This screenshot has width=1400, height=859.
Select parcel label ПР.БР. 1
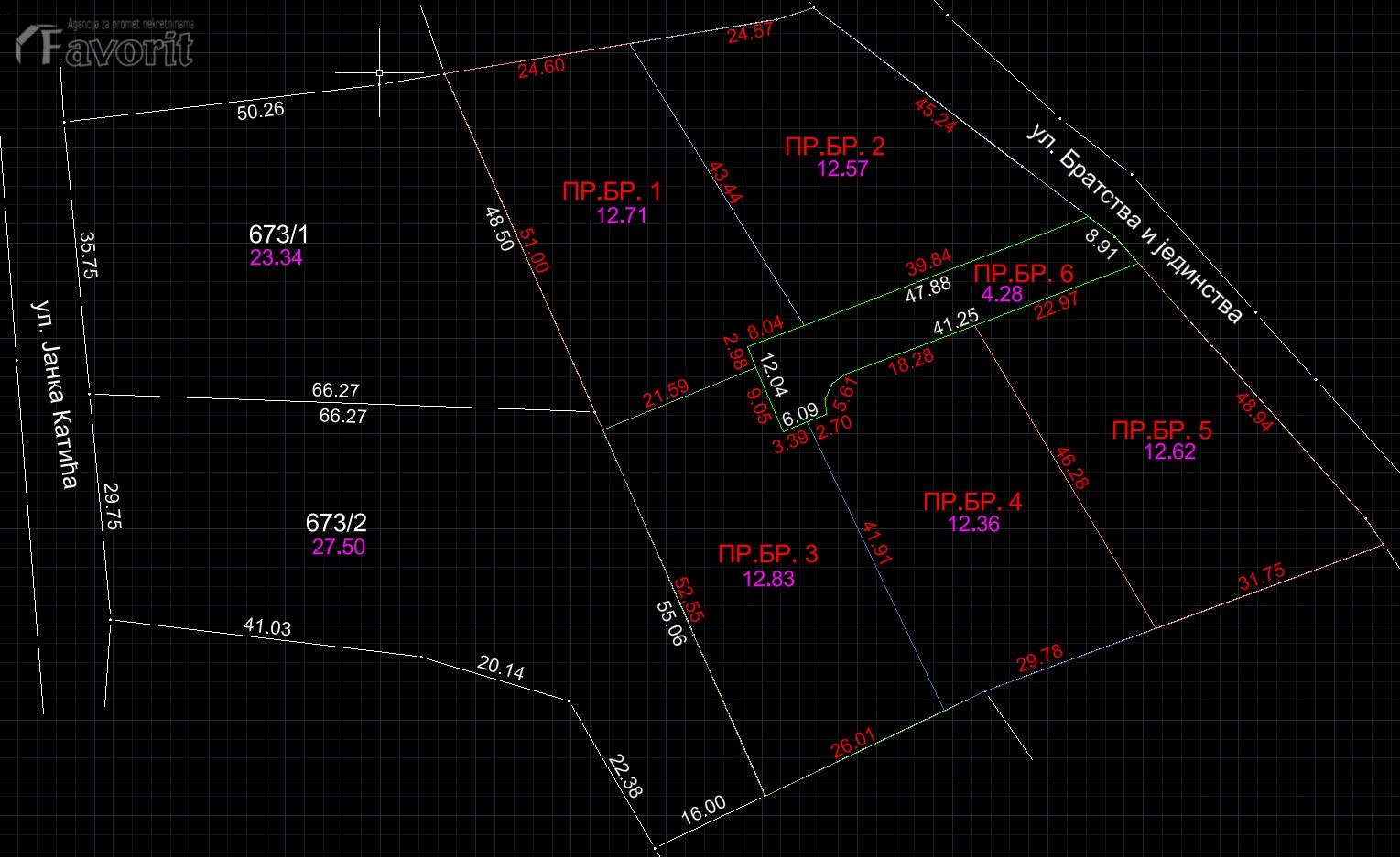pyautogui.click(x=612, y=191)
